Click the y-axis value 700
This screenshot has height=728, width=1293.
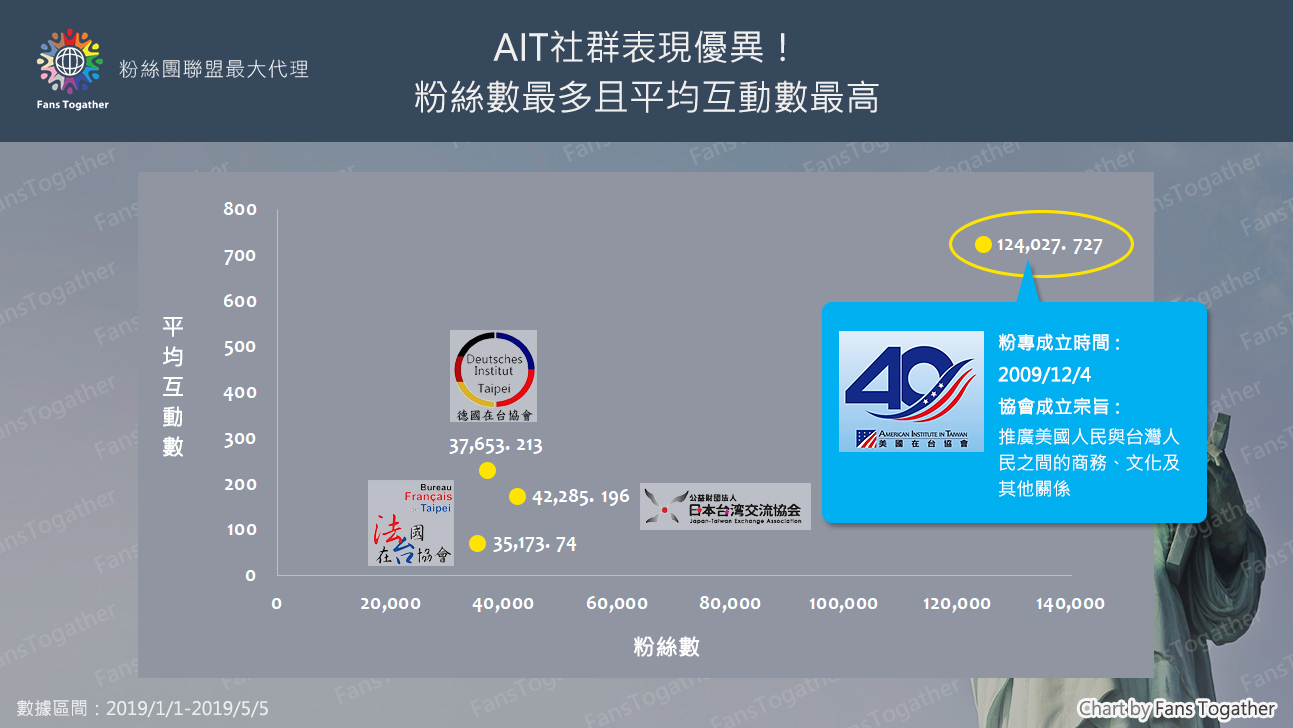coord(241,256)
